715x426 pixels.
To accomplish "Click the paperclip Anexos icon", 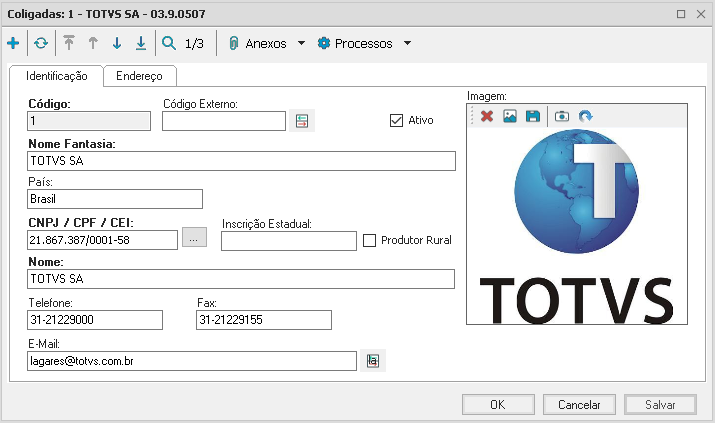I will (x=234, y=43).
